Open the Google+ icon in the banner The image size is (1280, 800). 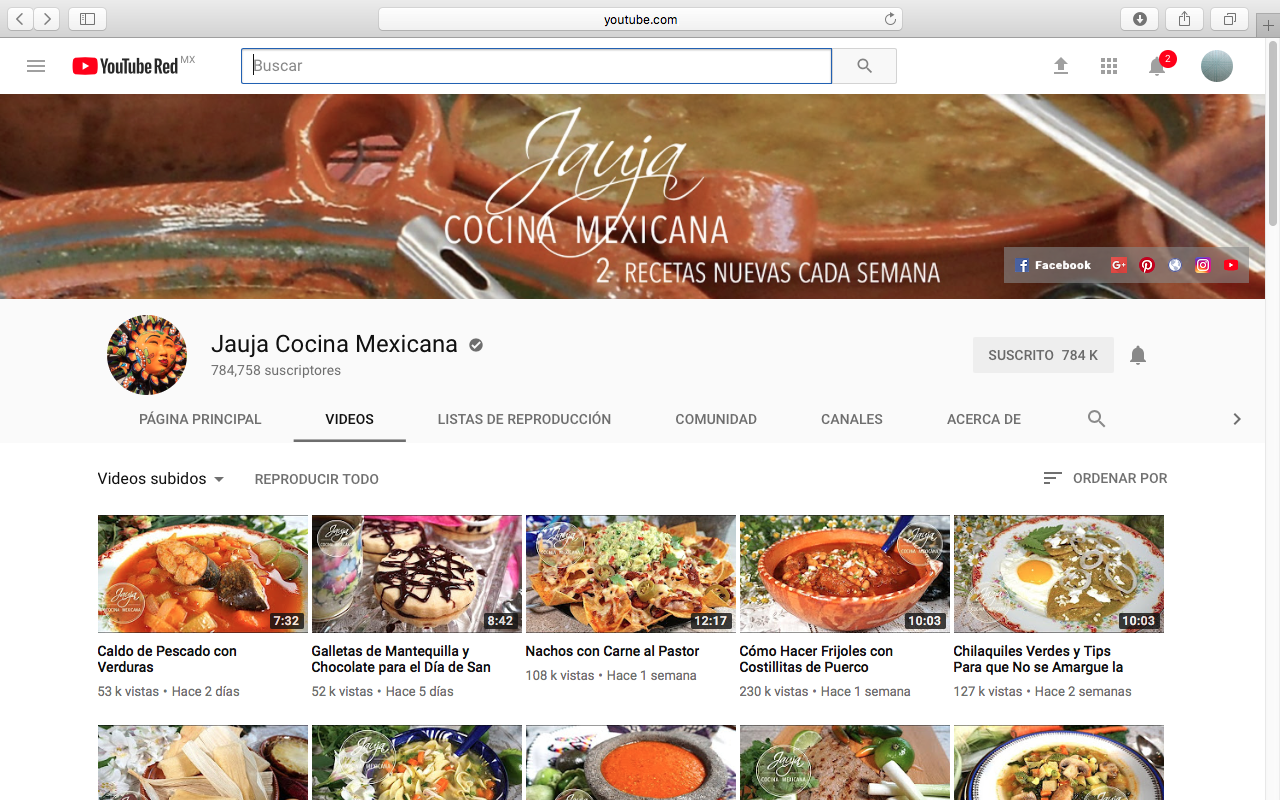(1119, 265)
